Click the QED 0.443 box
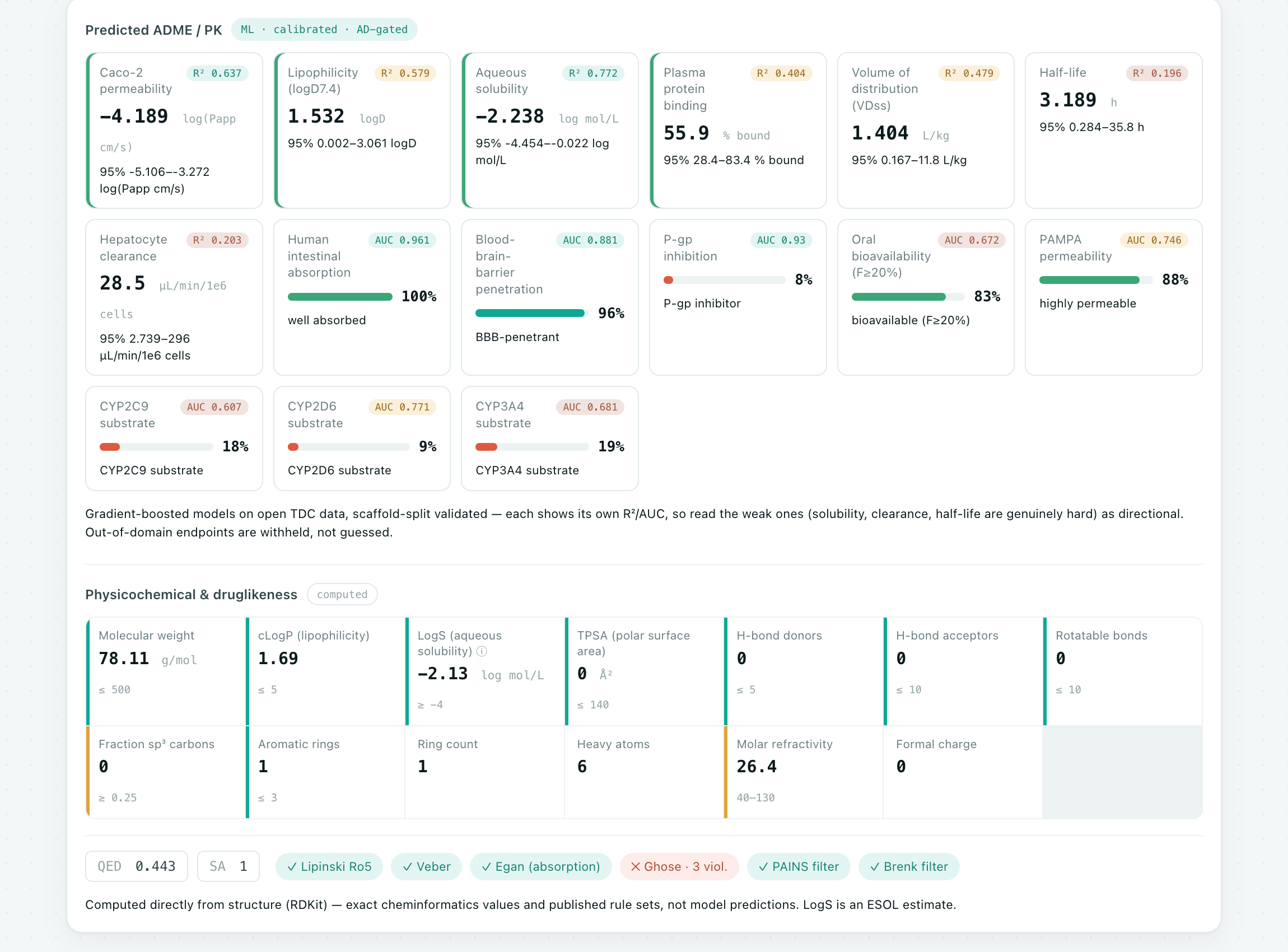Screen dimensions: 1288x952 (x=137, y=866)
